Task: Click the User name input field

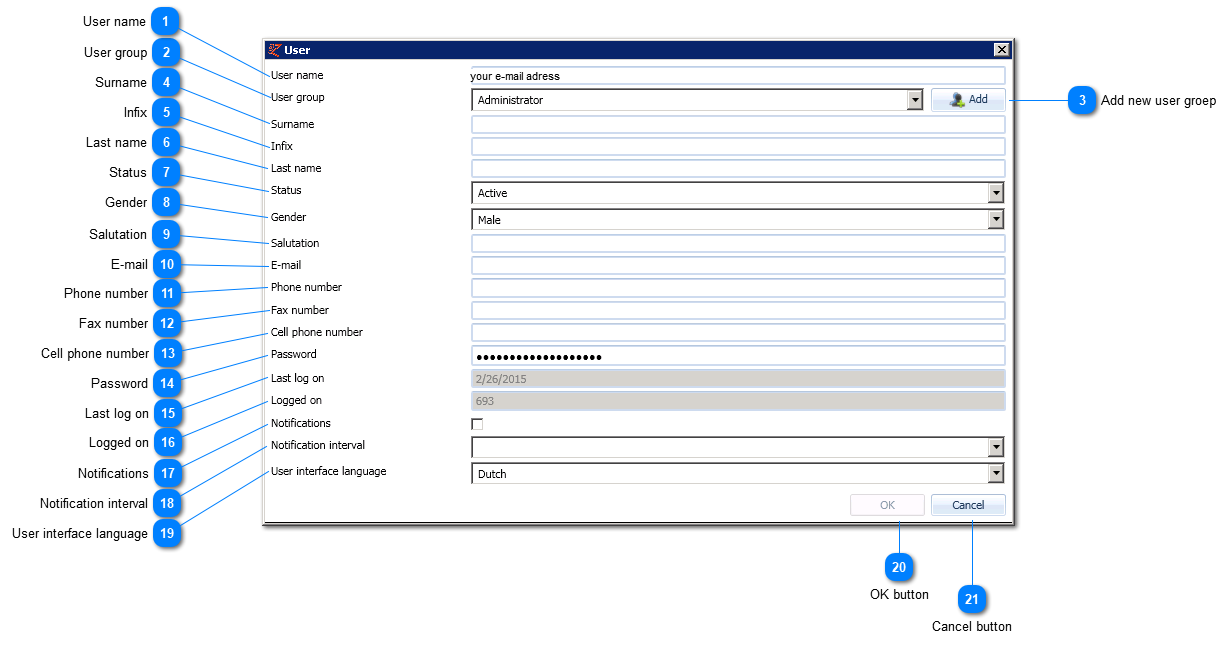Action: pos(738,75)
